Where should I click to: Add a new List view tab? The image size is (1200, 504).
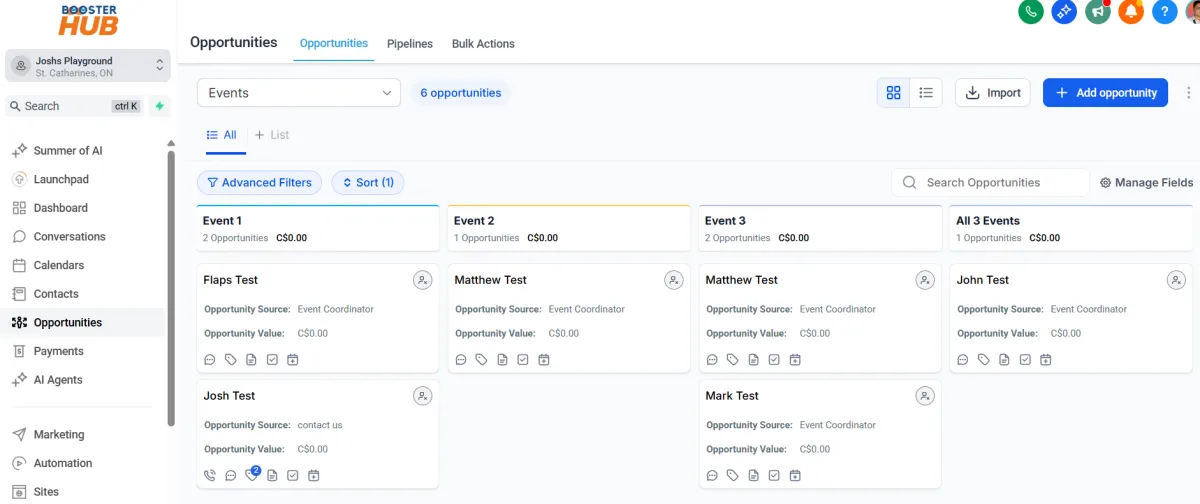point(272,135)
